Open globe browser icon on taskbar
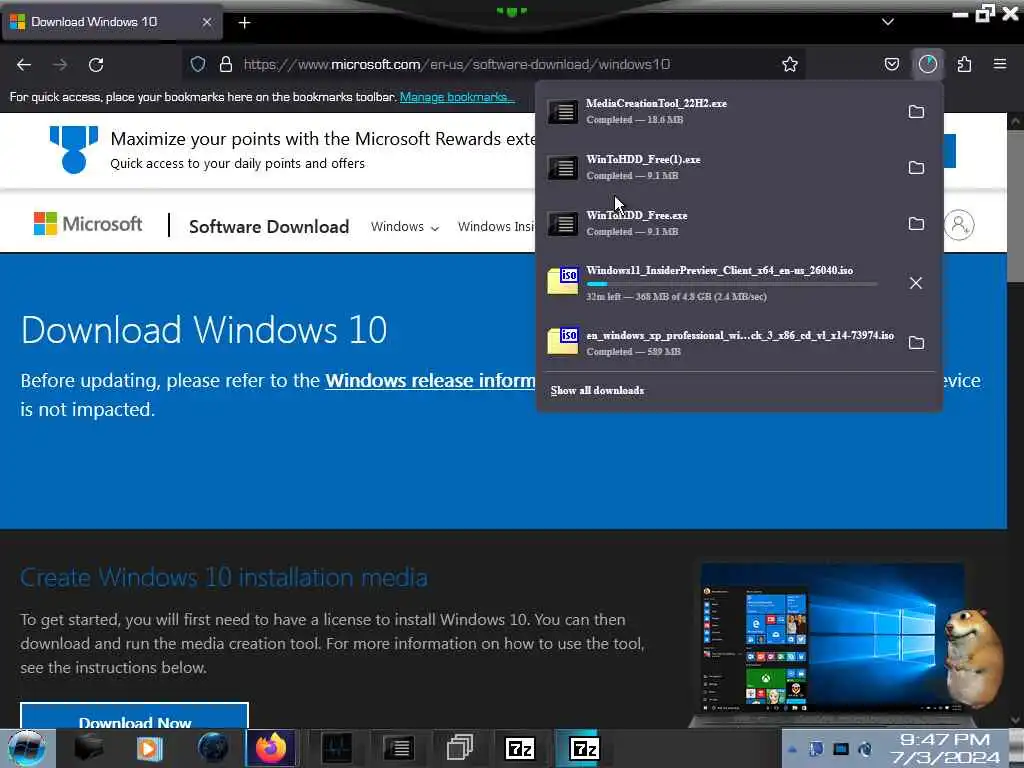The height and width of the screenshot is (768, 1024). [x=213, y=748]
